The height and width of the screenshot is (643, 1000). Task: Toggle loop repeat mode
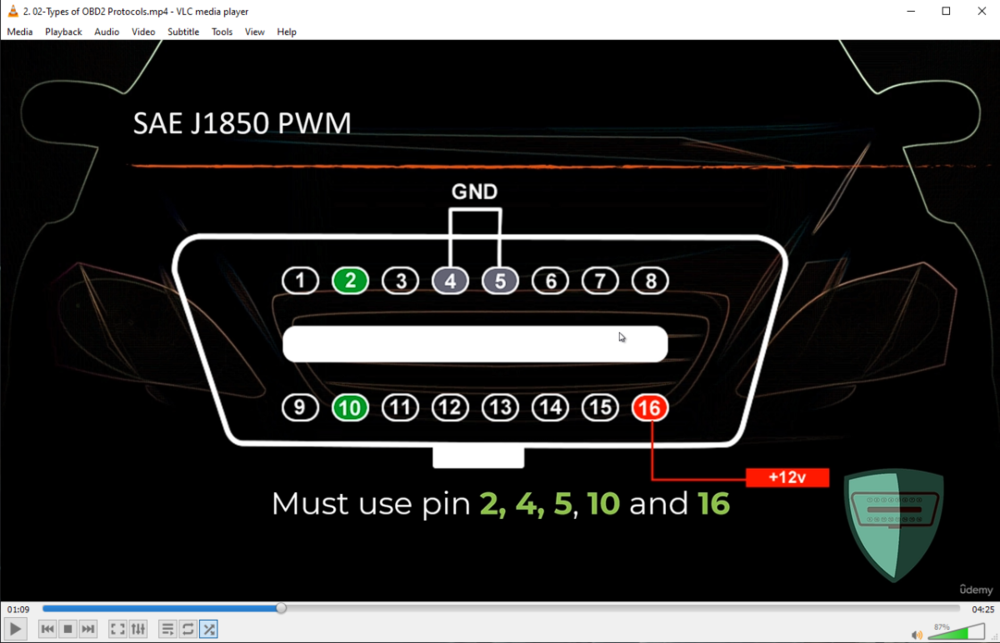tap(188, 629)
